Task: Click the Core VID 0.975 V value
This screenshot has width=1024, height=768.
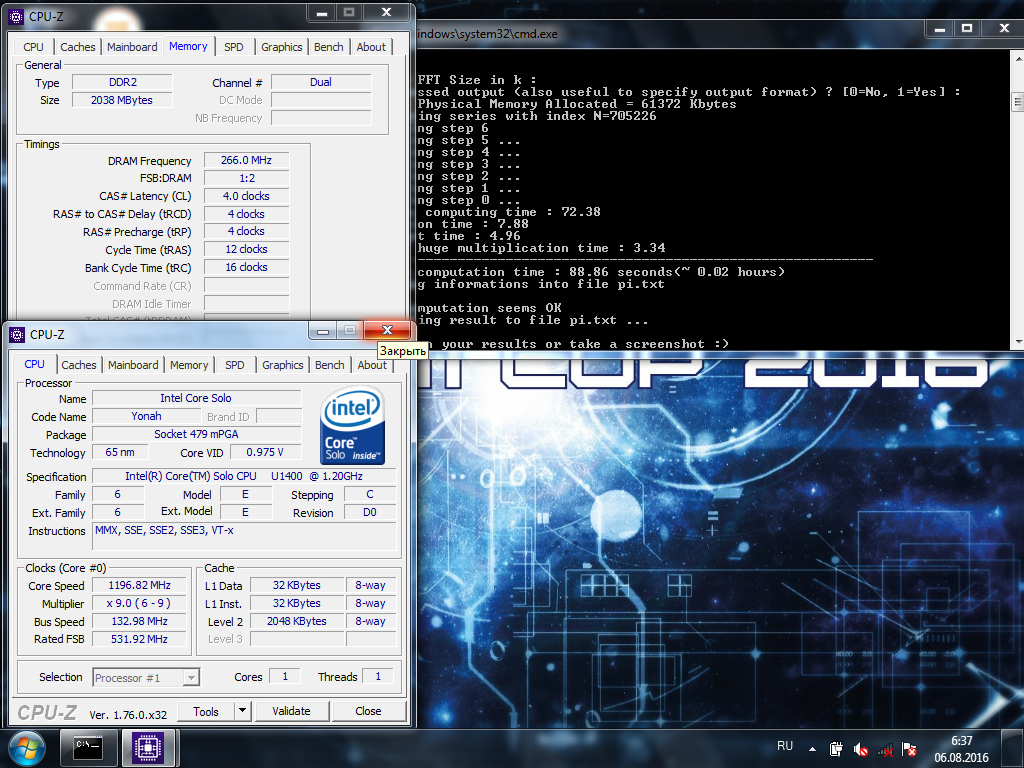Action: (x=265, y=453)
